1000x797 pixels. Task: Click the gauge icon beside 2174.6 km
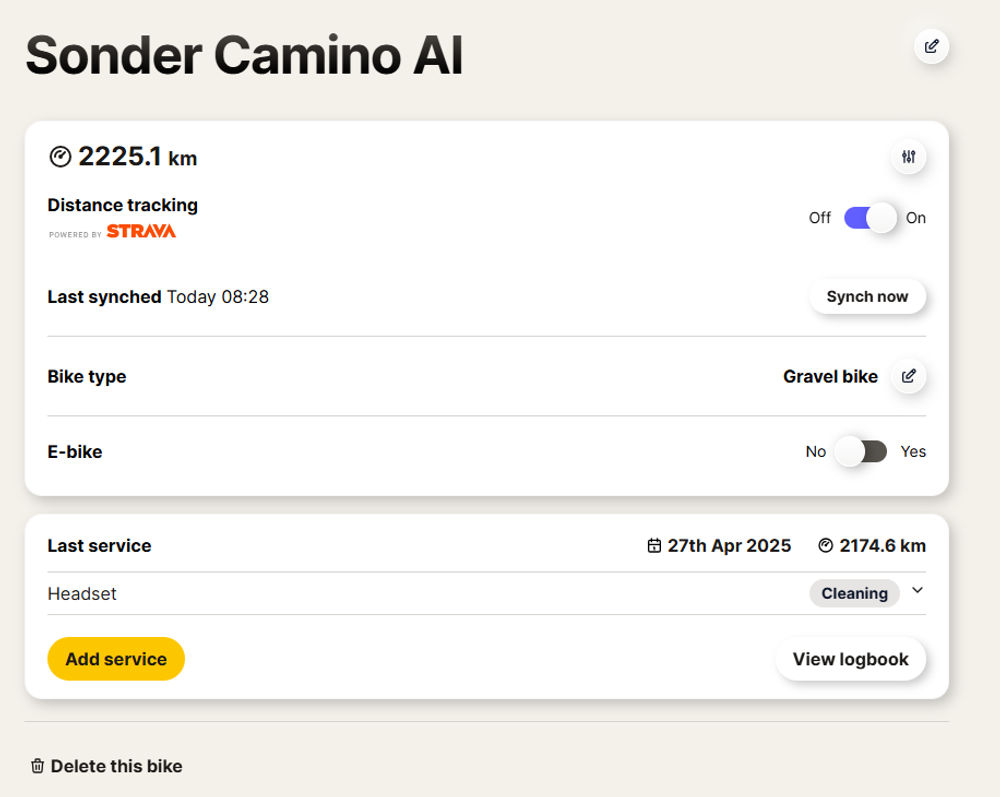(x=825, y=546)
